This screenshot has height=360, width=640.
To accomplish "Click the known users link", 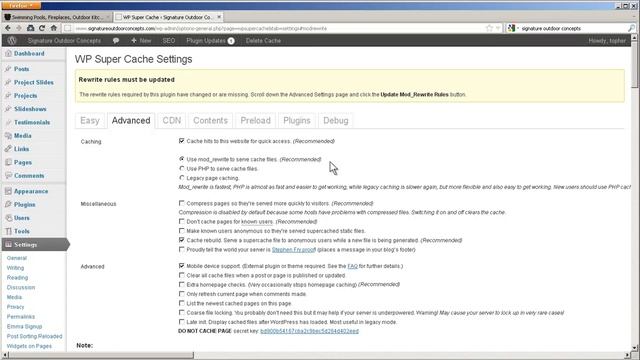I will (257, 222).
